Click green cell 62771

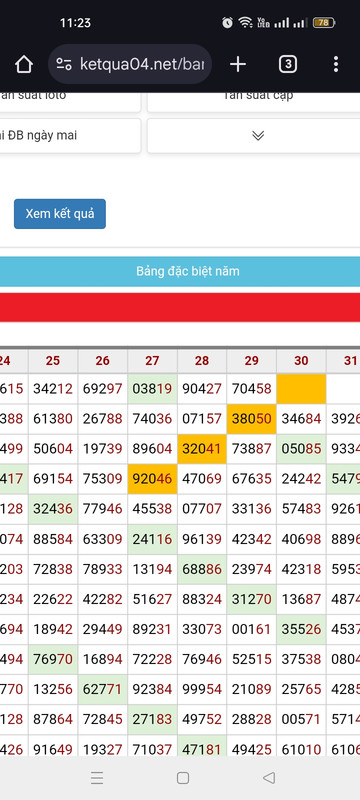[x=102, y=690]
